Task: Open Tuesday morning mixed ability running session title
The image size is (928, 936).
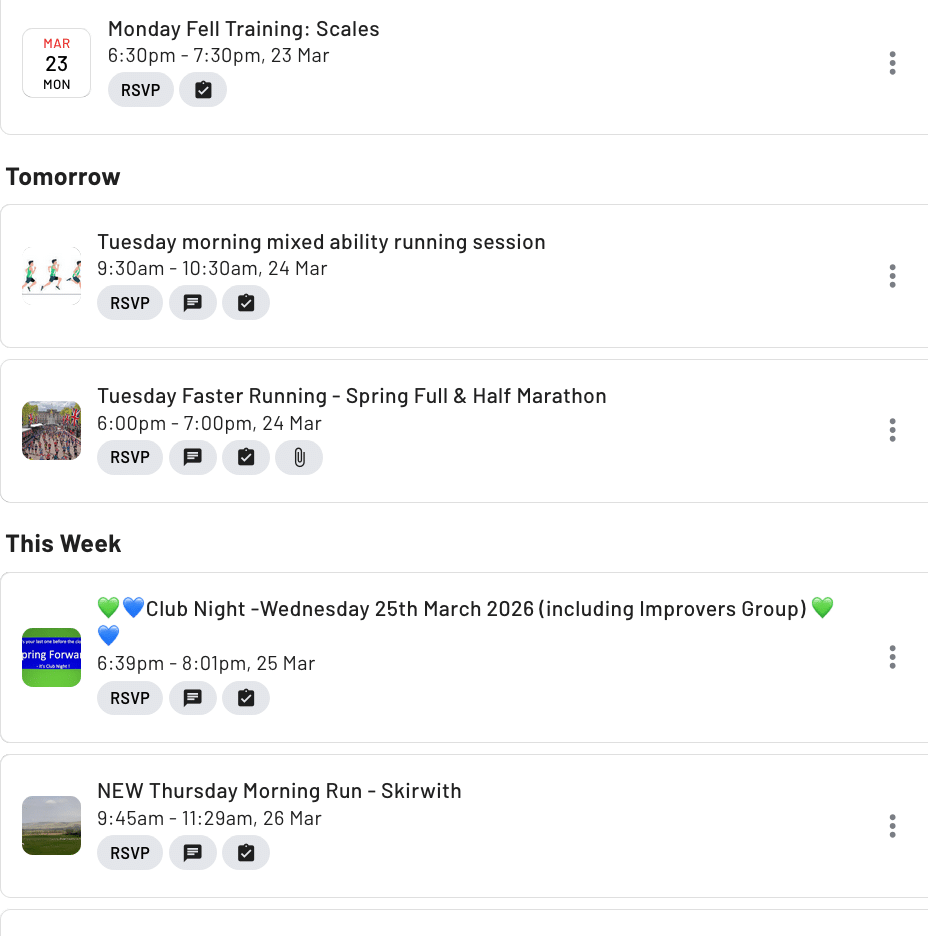Action: pyautogui.click(x=321, y=242)
